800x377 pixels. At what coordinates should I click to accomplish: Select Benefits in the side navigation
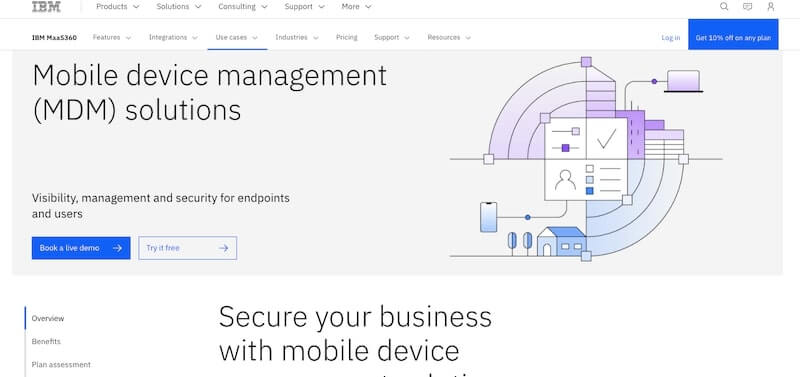pyautogui.click(x=46, y=341)
